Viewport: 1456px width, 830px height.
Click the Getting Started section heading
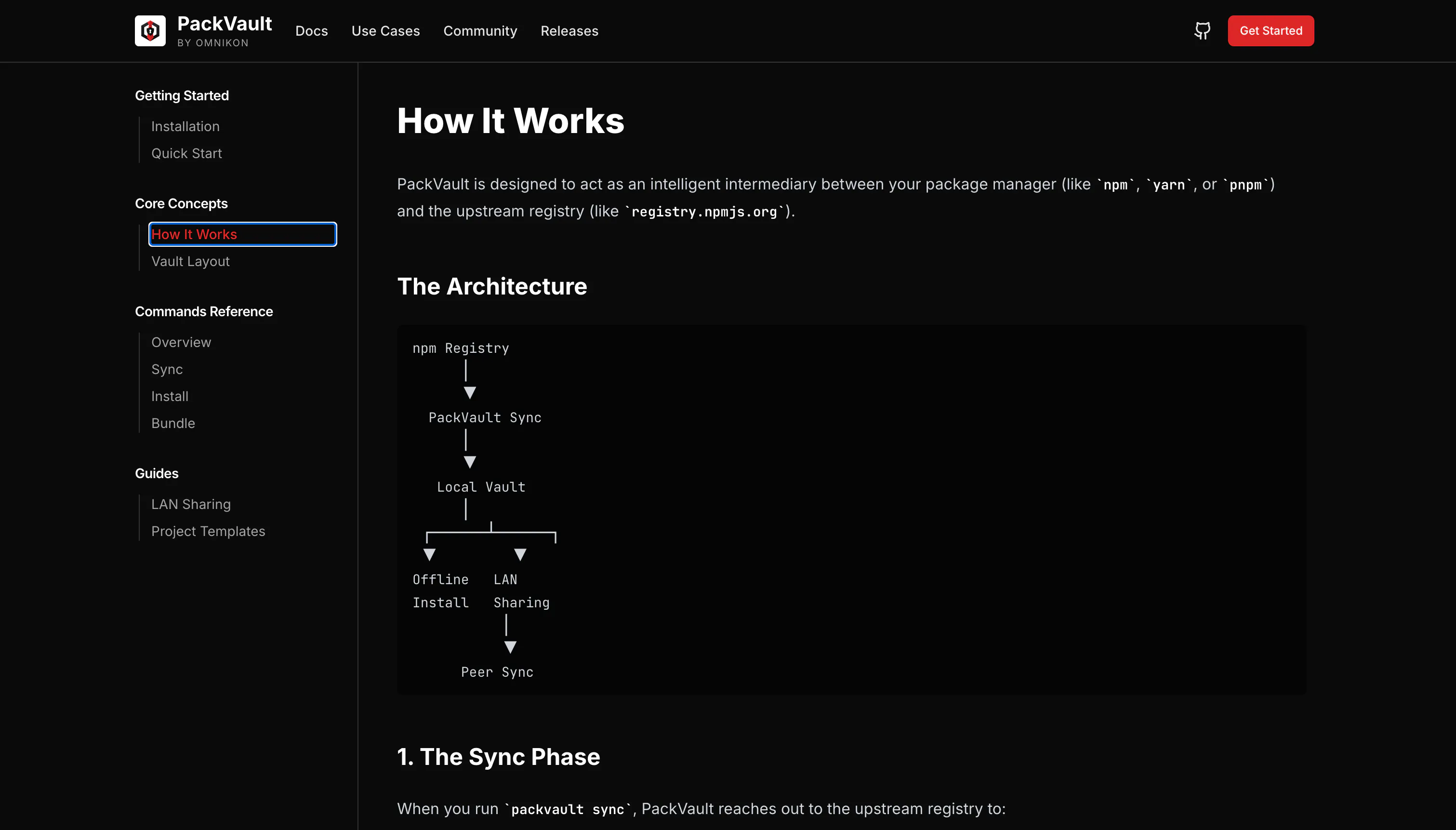[x=182, y=95]
